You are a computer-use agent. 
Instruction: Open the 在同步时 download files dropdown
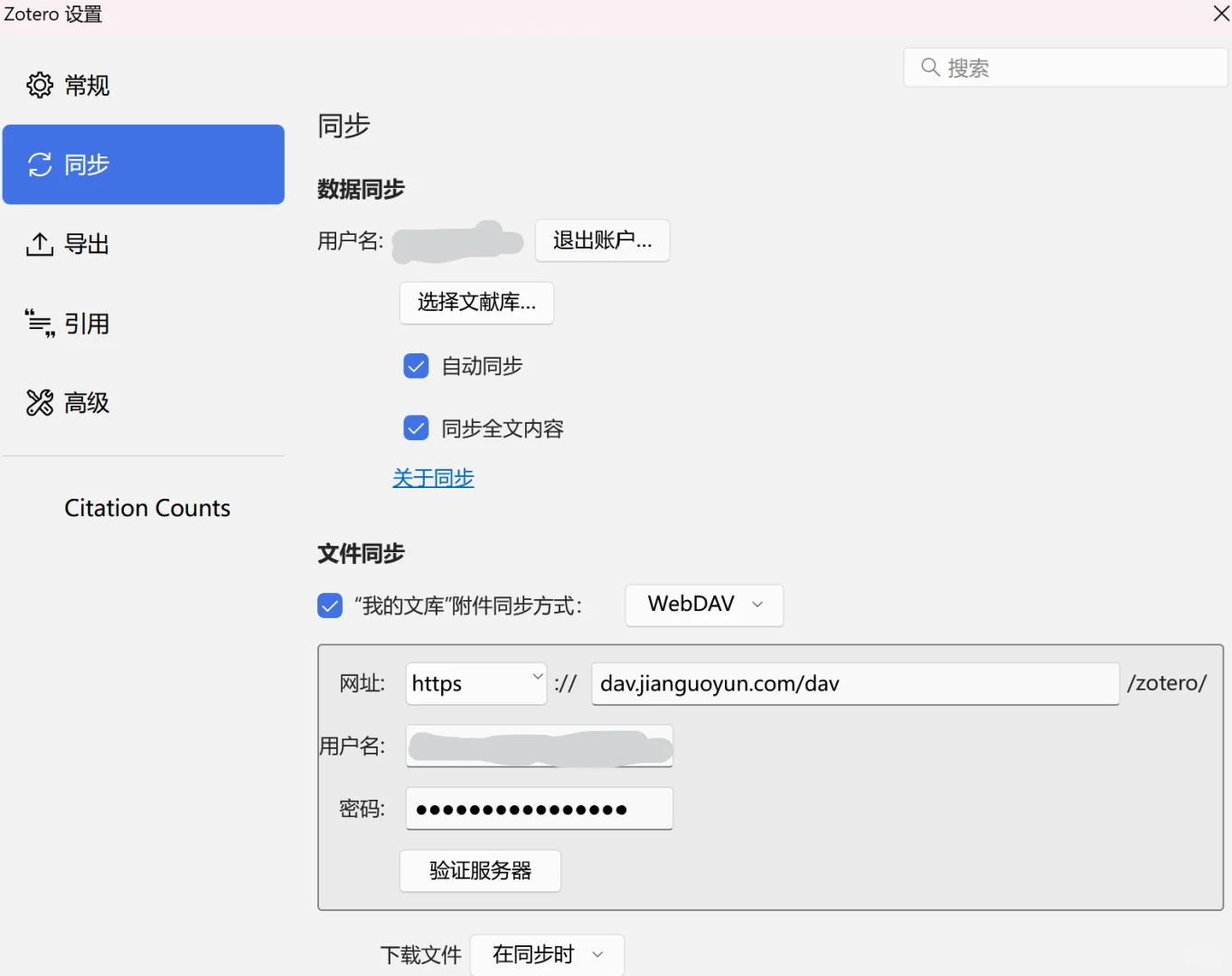[546, 954]
